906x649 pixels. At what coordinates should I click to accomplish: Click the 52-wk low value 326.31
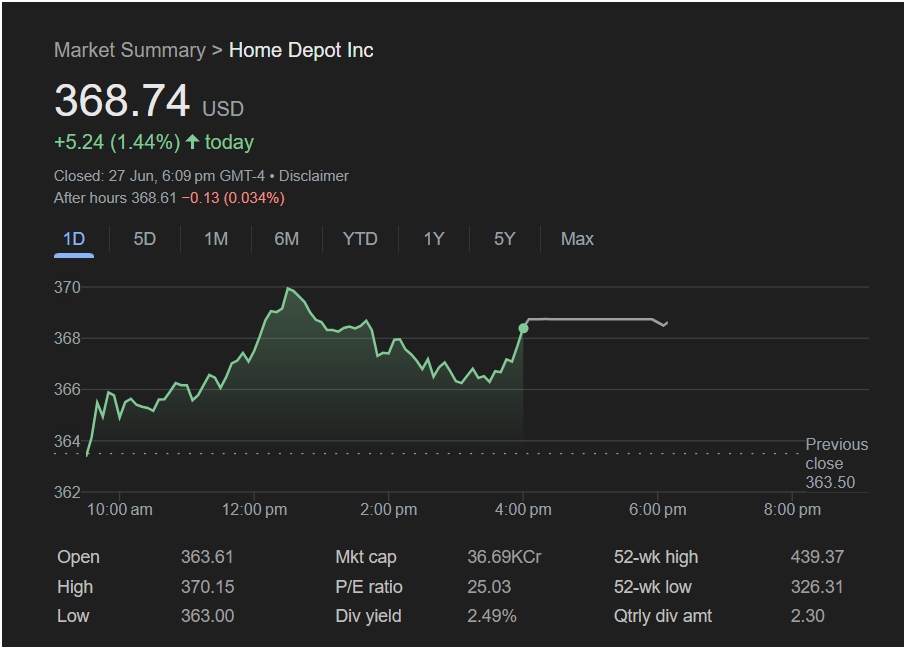pyautogui.click(x=817, y=587)
